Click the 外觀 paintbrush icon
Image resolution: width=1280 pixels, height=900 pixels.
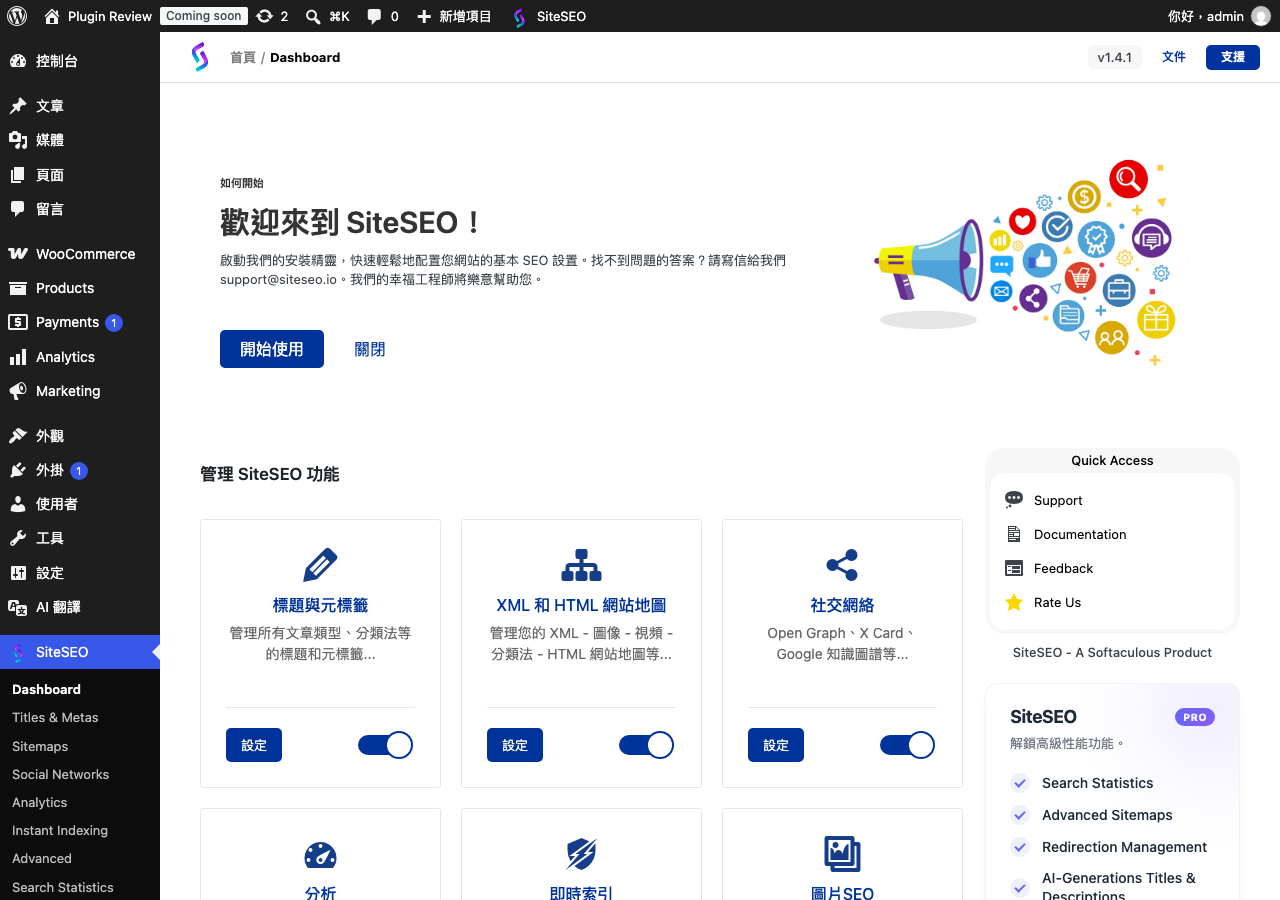point(18,436)
